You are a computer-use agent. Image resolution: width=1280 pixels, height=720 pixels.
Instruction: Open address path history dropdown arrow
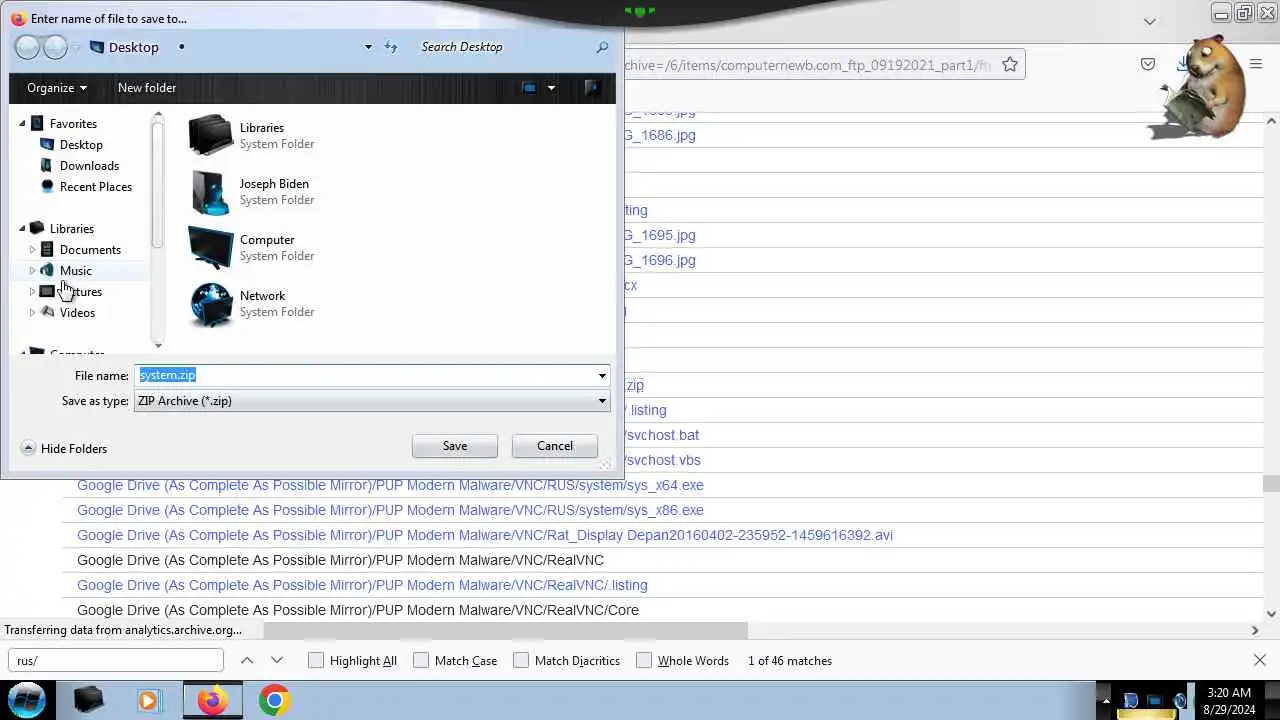click(368, 47)
